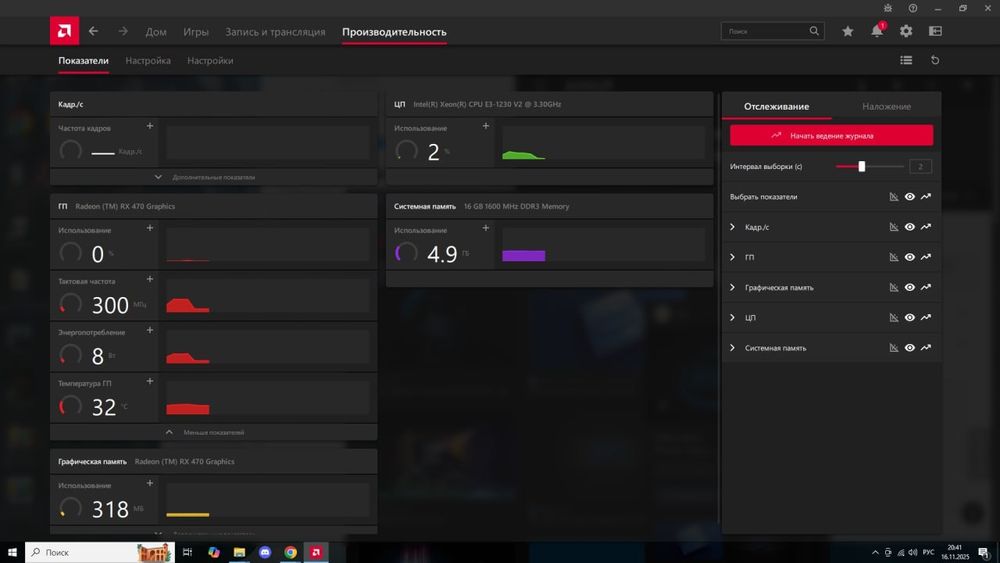Expand ЦП tracking section
This screenshot has width=1000, height=563.
tap(732, 318)
